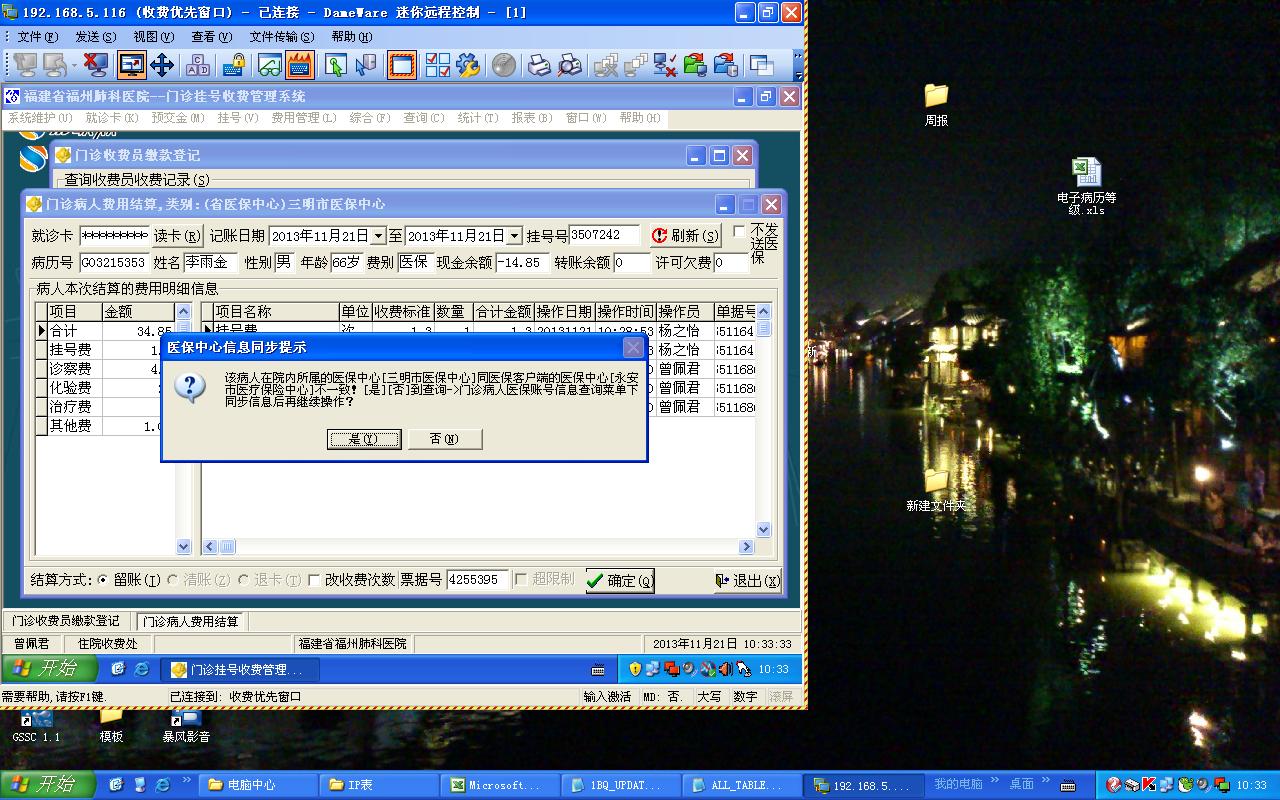1280x800 pixels.
Task: Click the remote 开始 Start button
Action: point(48,669)
